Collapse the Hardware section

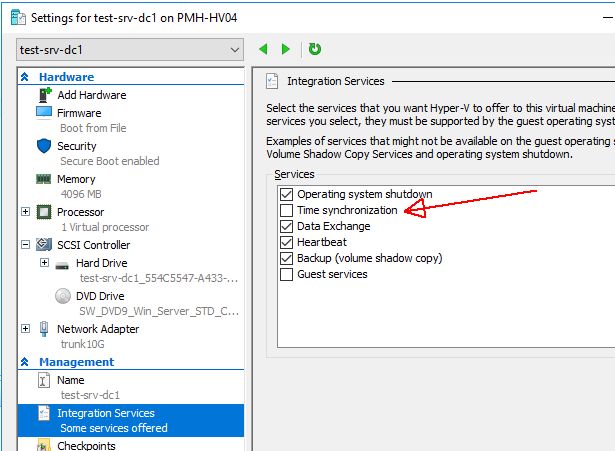coord(24,77)
